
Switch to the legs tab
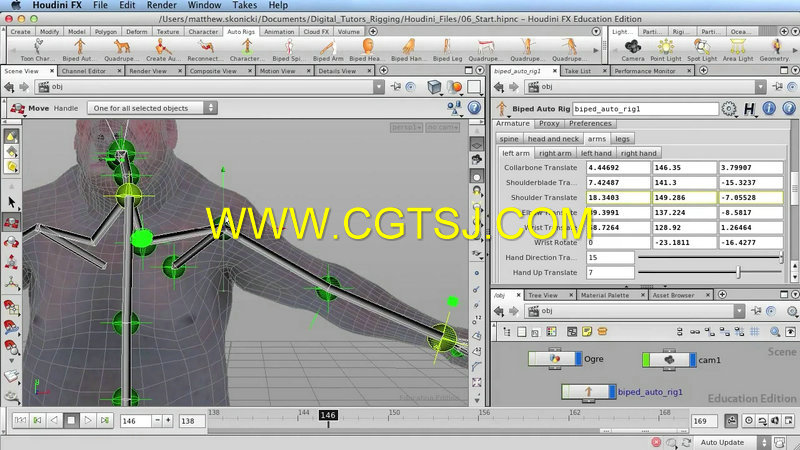(622, 139)
